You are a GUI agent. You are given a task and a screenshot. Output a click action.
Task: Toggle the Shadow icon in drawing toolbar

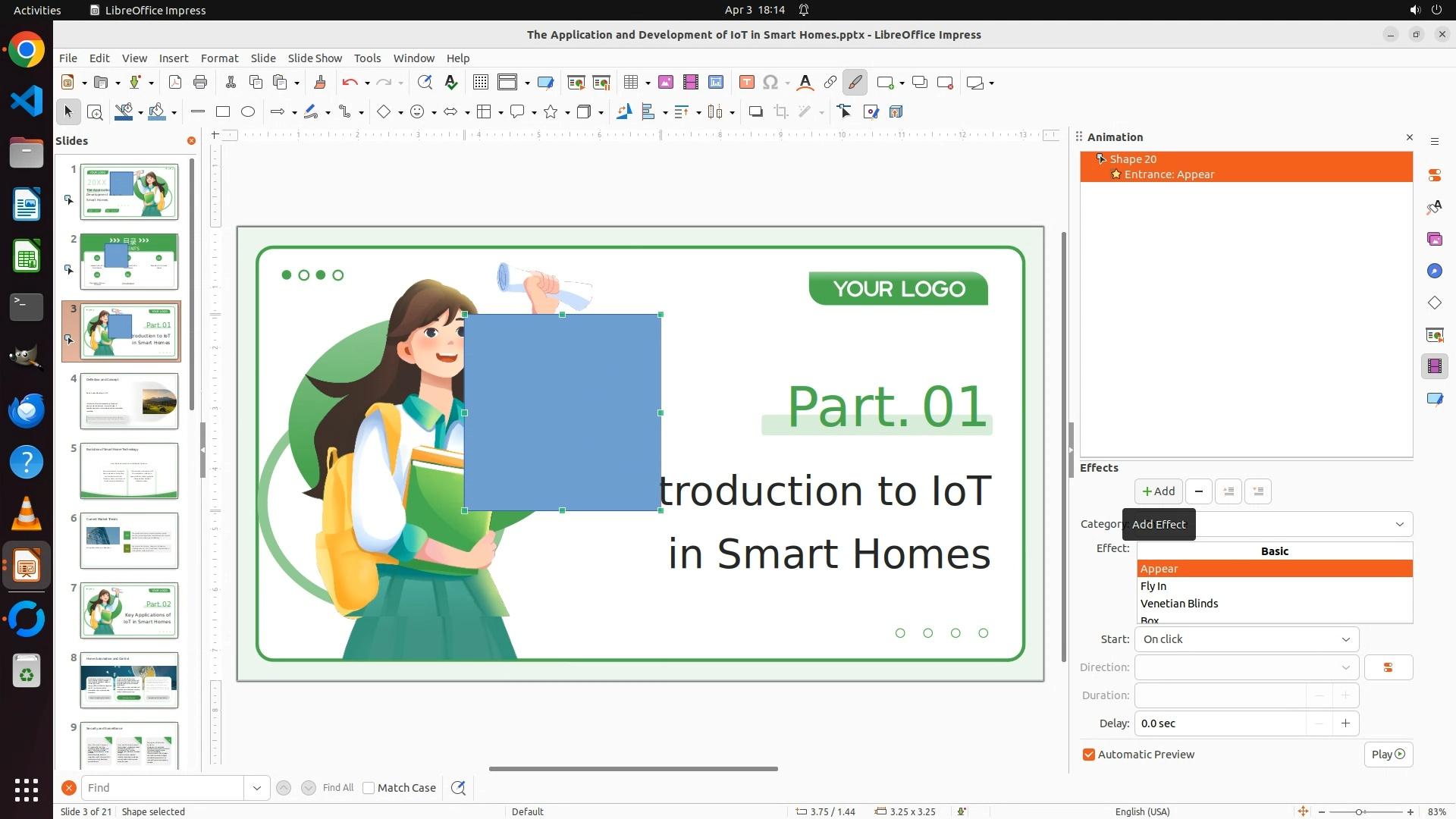(755, 111)
